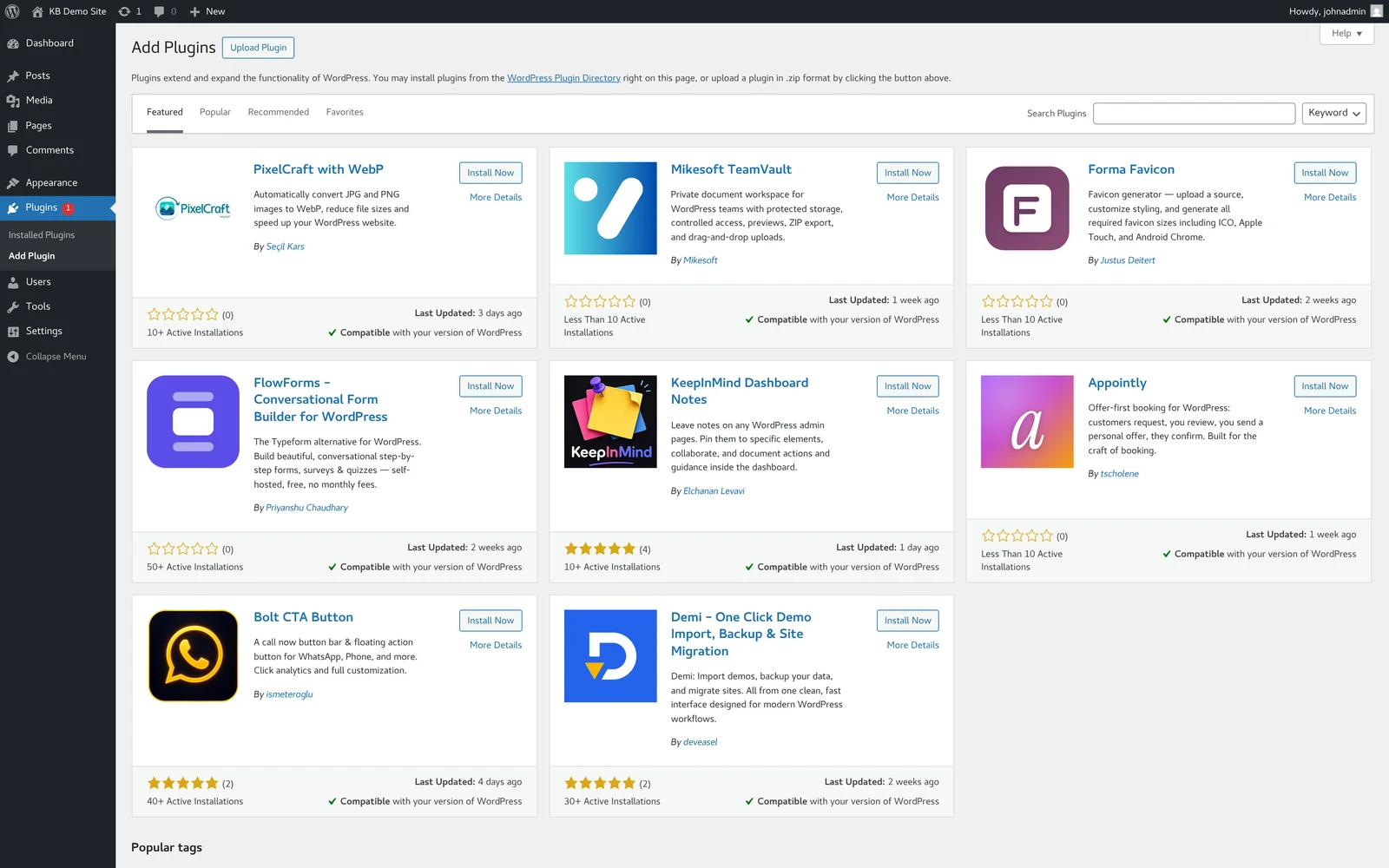Expand the Help panel

[x=1346, y=33]
